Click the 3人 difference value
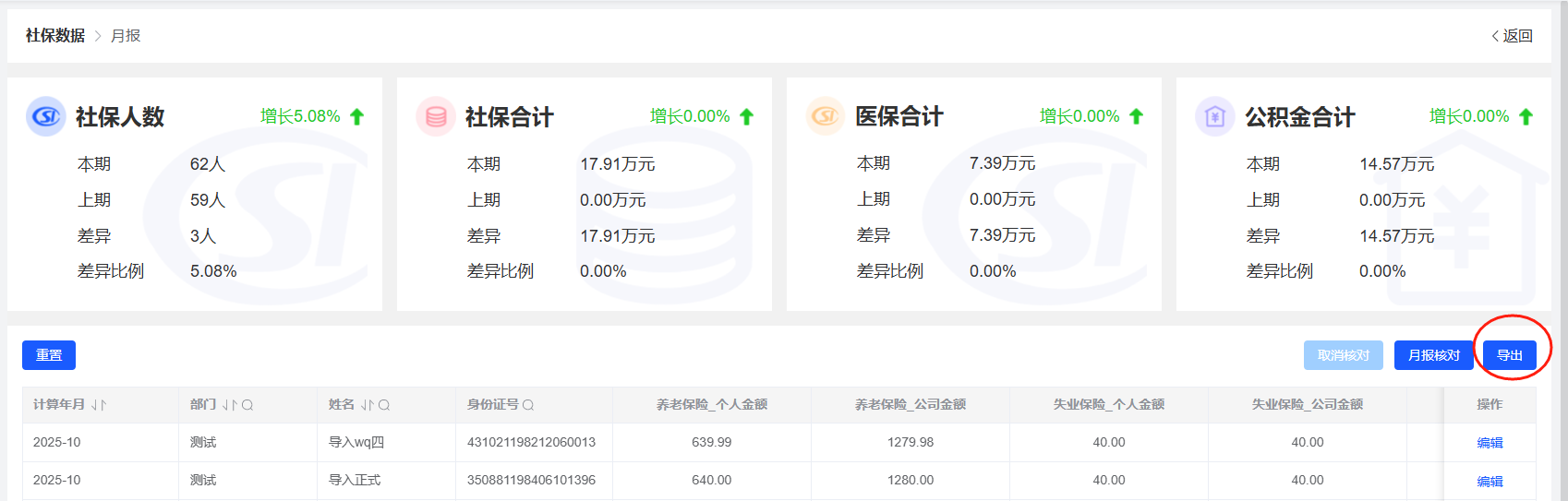The width and height of the screenshot is (1568, 501). pos(203,236)
